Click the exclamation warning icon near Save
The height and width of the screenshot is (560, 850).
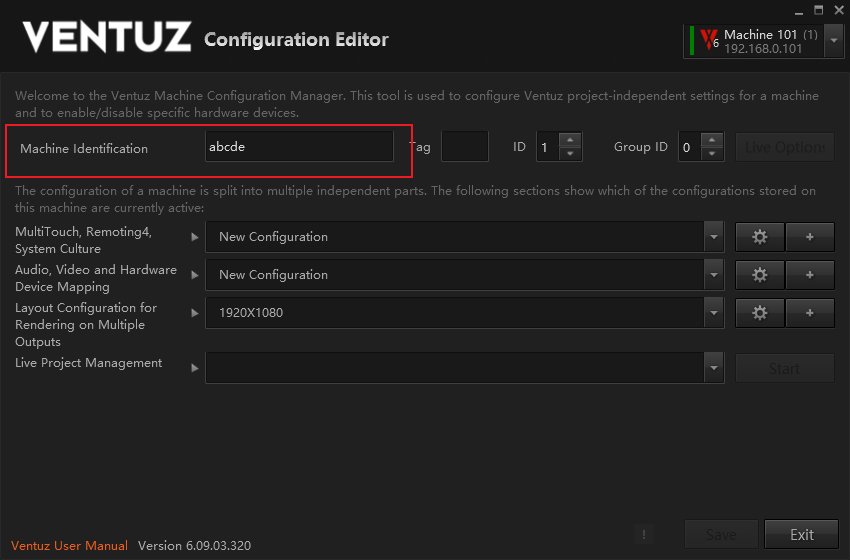tap(643, 535)
